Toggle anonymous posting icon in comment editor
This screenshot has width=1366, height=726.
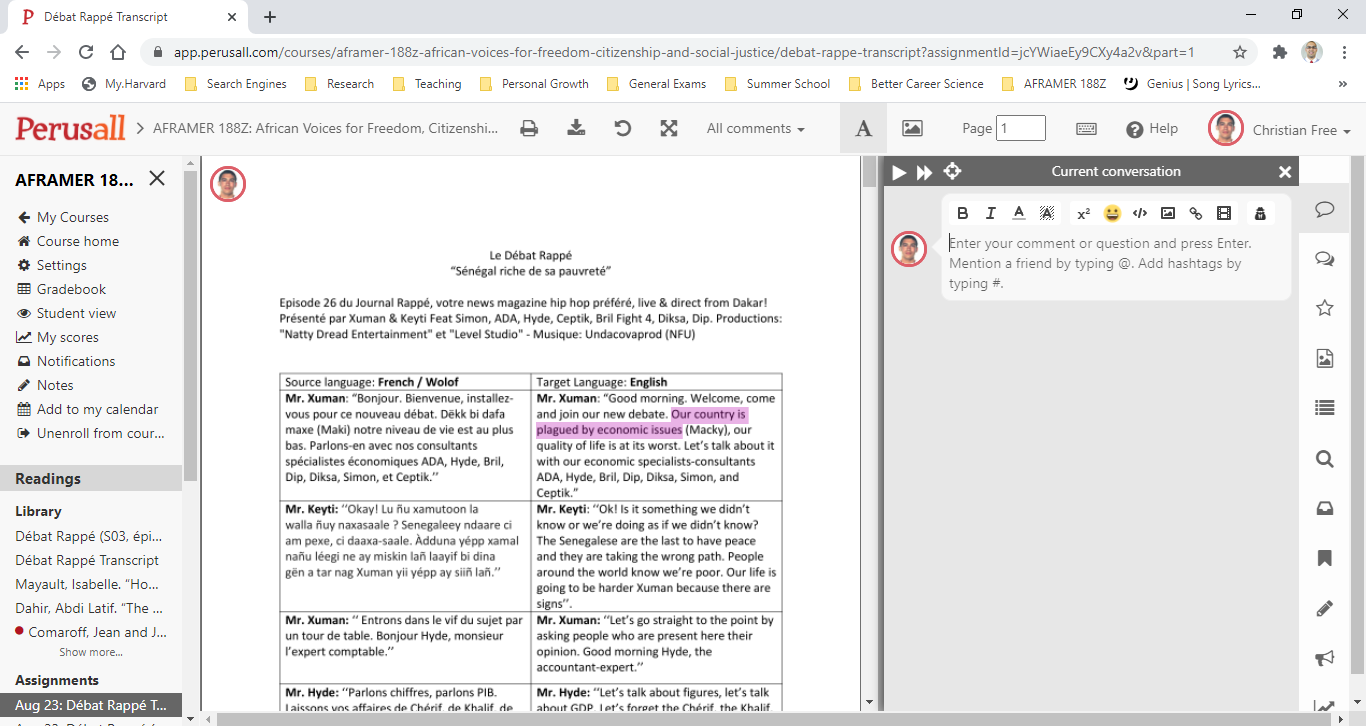coord(1259,213)
